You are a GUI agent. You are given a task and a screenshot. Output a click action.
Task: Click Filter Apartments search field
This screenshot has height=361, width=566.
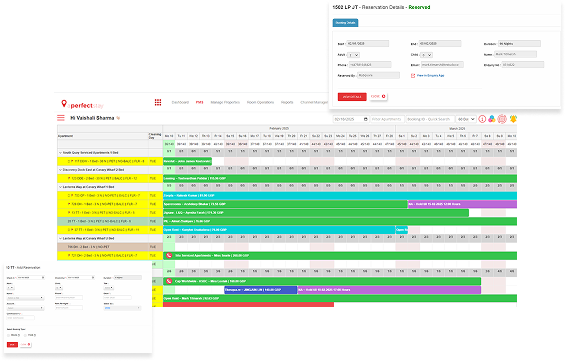387,119
